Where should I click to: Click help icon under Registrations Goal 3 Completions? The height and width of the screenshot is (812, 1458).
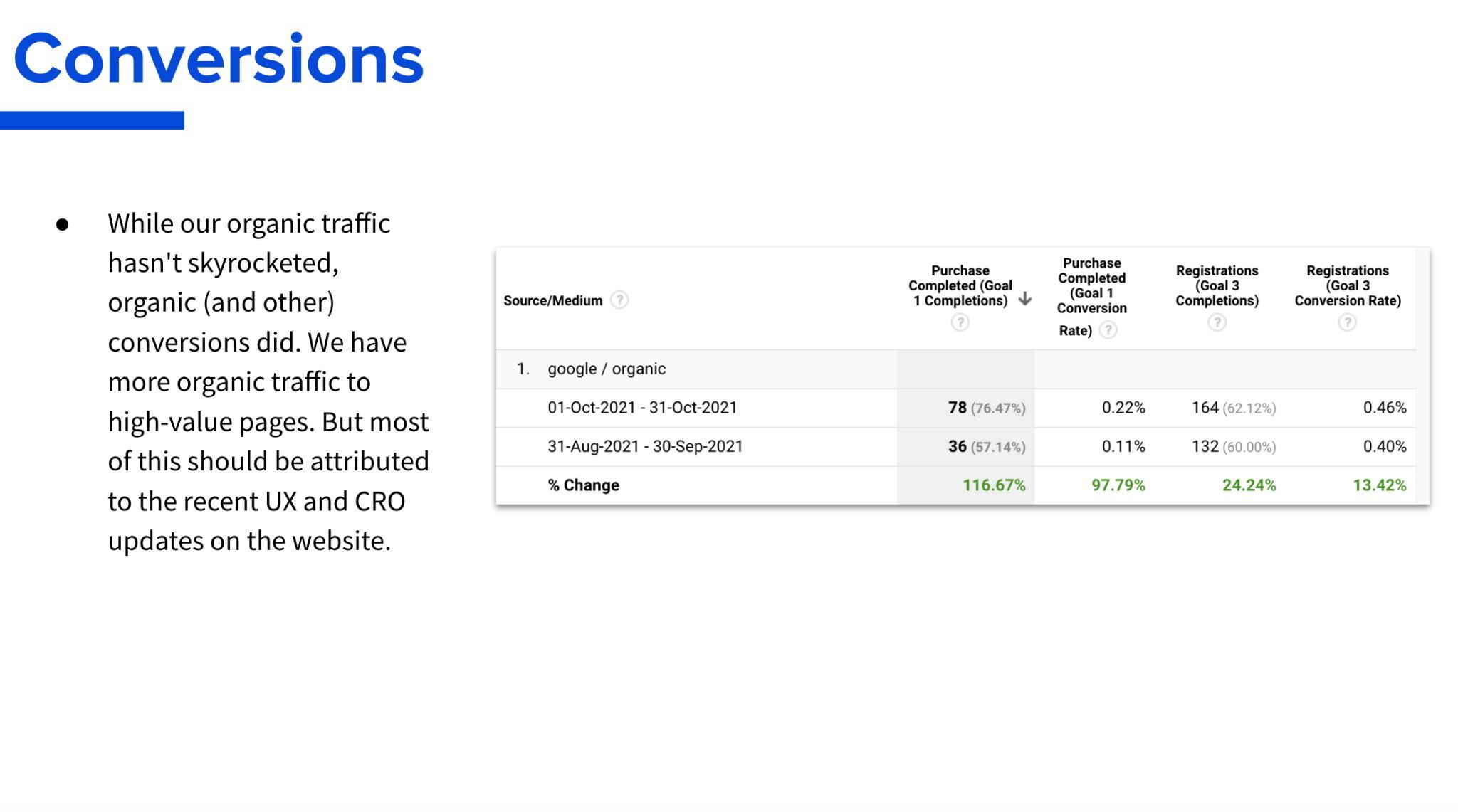1217,323
